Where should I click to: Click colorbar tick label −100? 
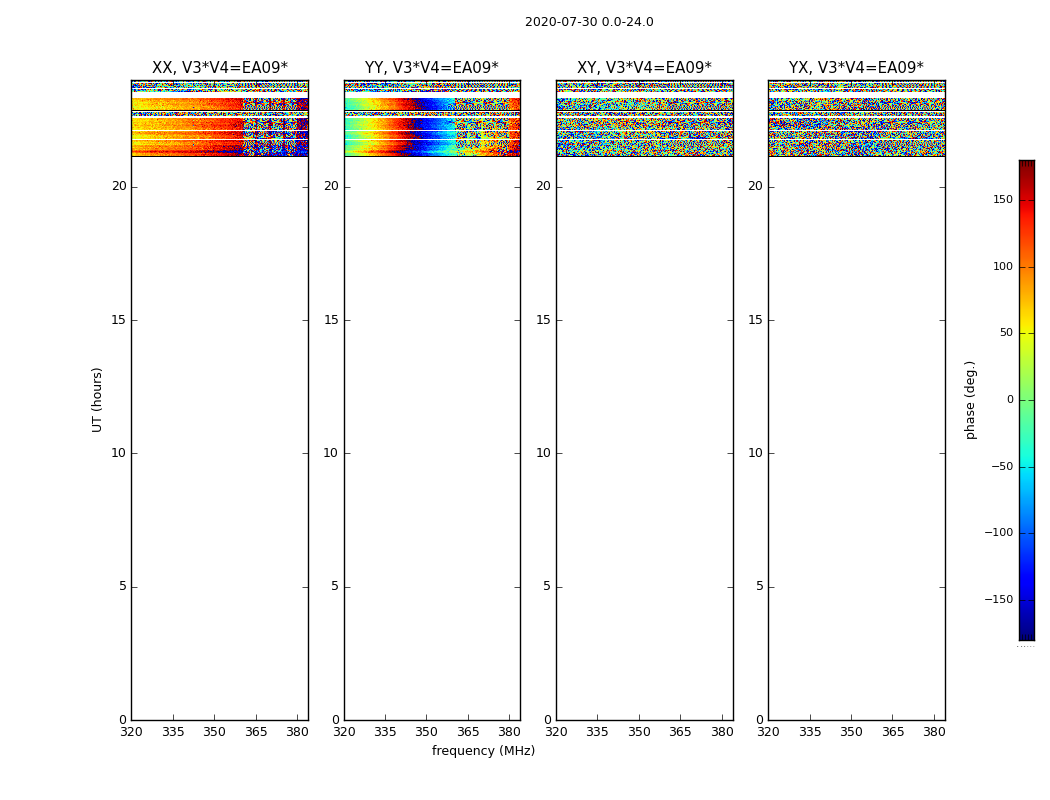click(998, 533)
